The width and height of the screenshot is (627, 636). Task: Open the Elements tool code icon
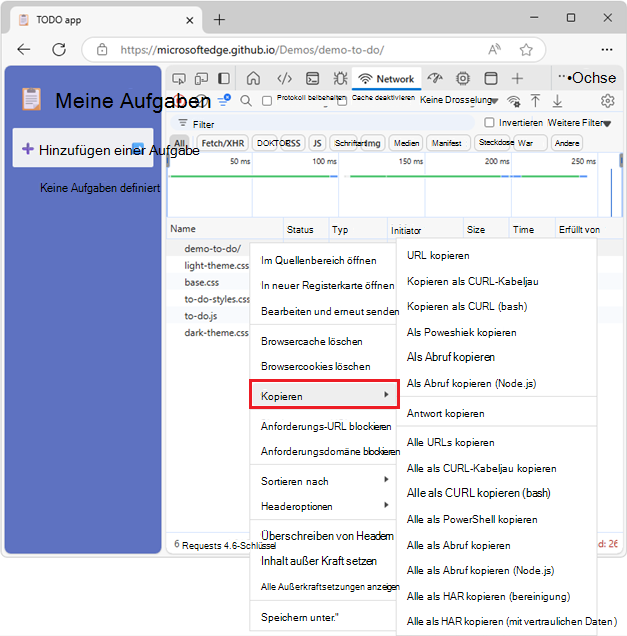tap(284, 78)
